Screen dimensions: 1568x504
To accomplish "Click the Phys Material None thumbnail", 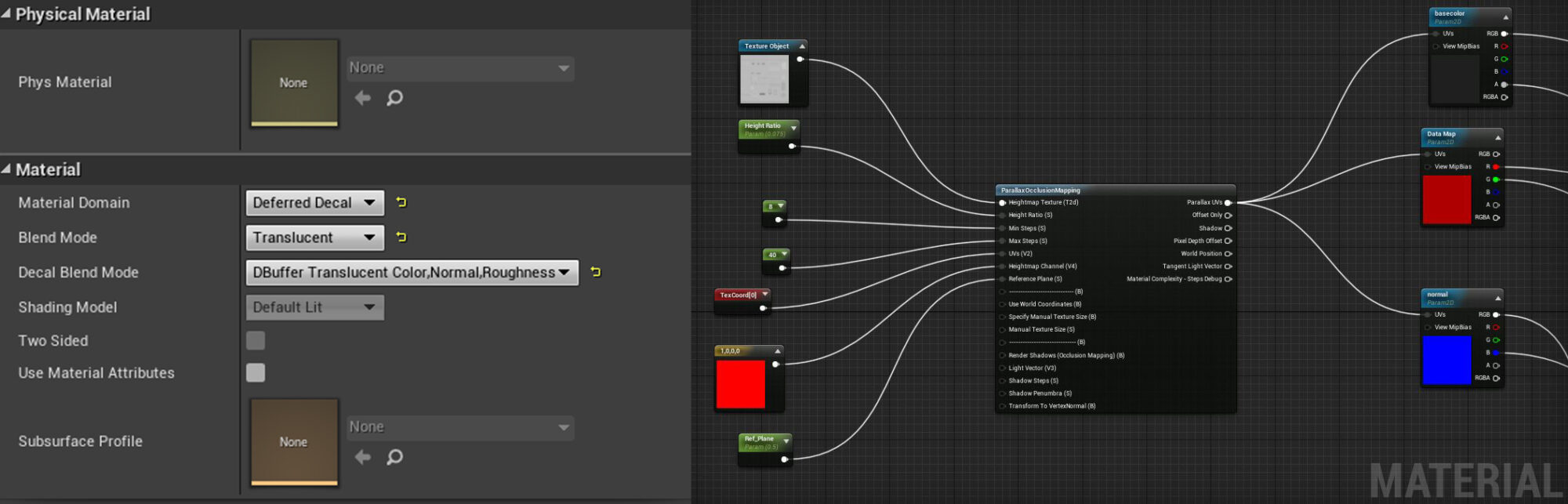I will click(x=294, y=83).
